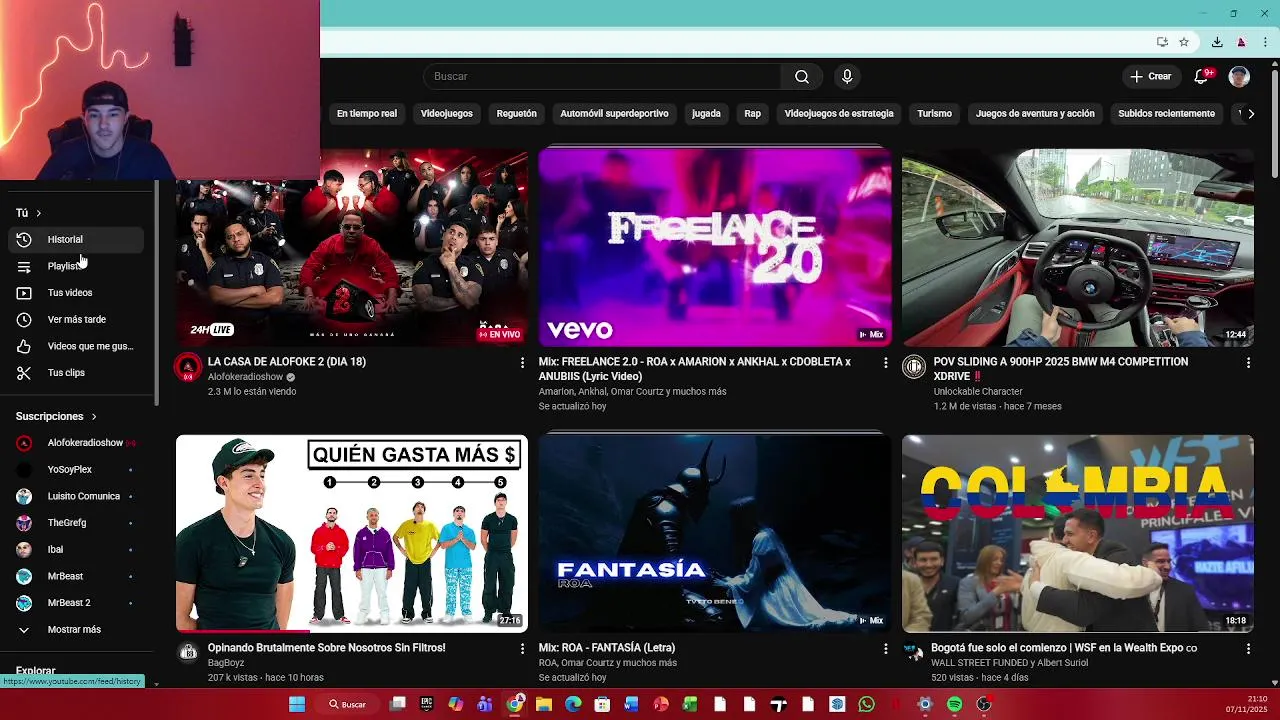Expand the Tú section chevron

tap(39, 213)
